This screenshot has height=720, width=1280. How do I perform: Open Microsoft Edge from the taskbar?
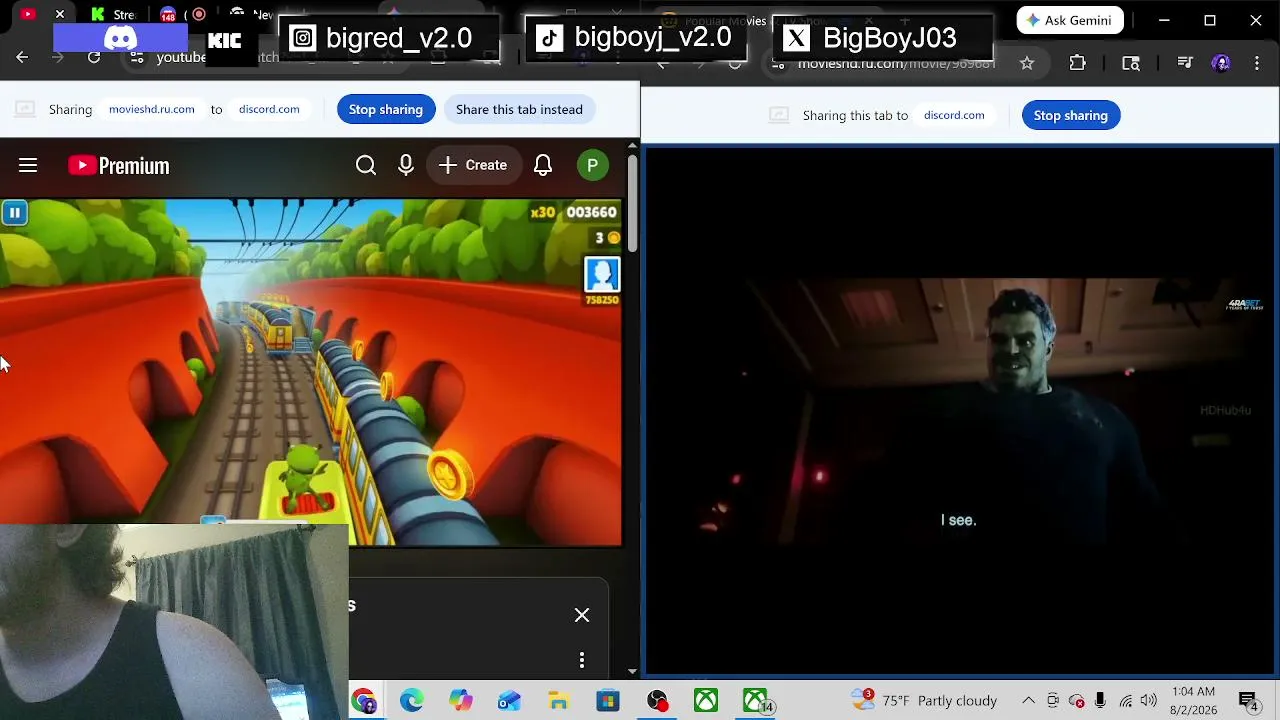point(412,701)
